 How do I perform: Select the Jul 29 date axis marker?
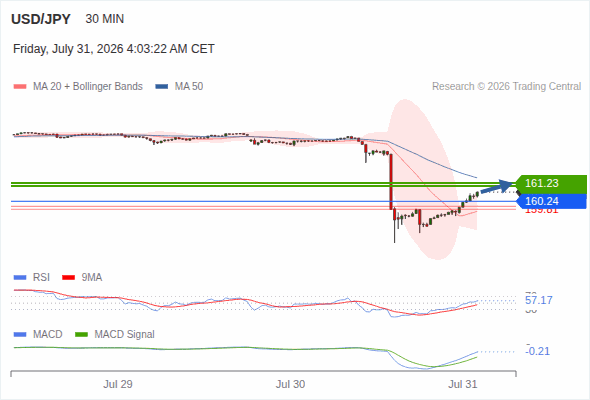[118, 384]
